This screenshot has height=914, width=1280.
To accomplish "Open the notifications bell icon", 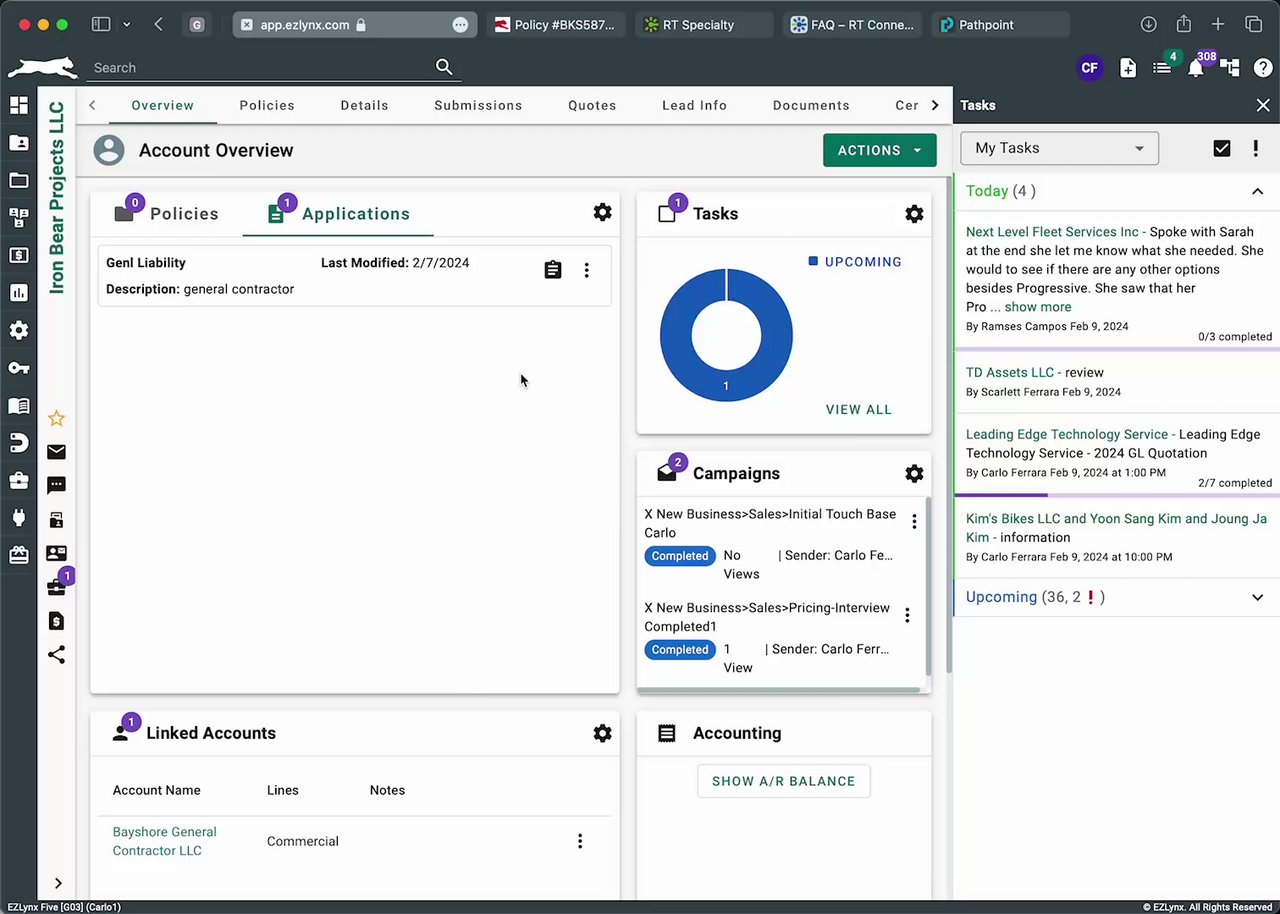I will [1196, 68].
